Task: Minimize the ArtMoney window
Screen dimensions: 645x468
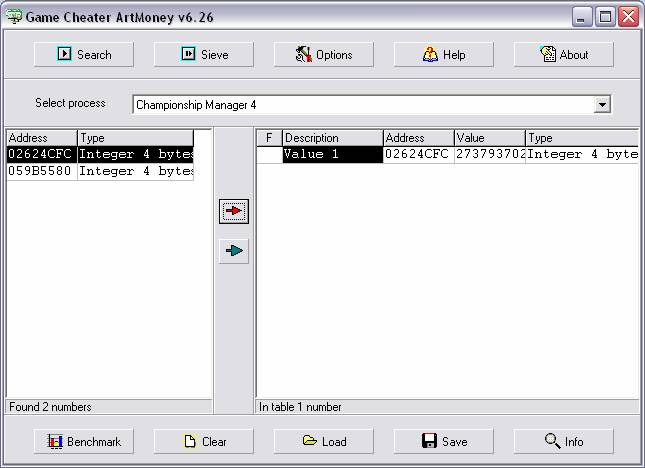Action: click(x=582, y=17)
